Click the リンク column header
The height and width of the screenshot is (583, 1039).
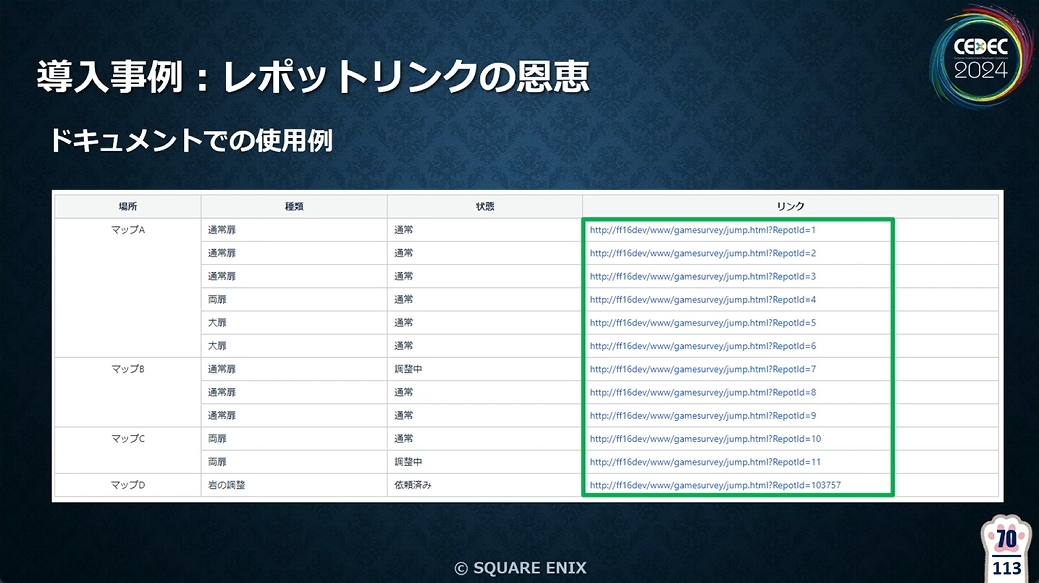pos(791,207)
